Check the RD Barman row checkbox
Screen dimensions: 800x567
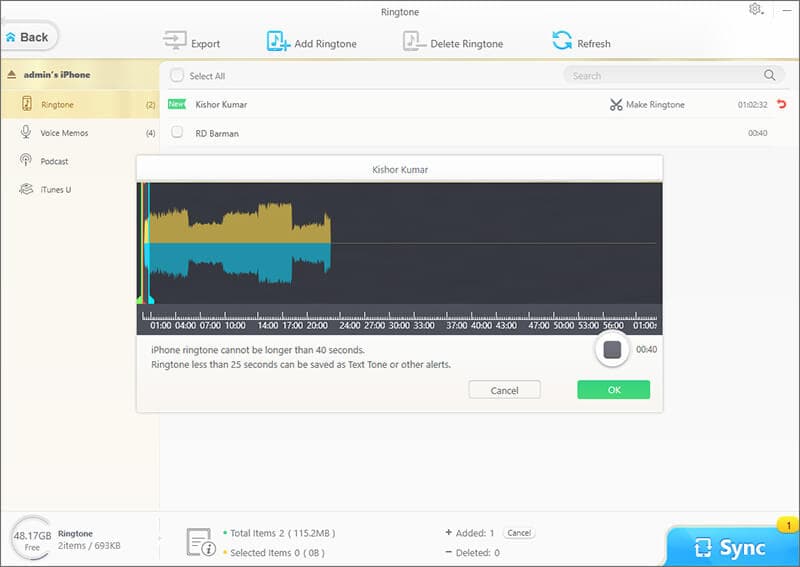click(177, 132)
